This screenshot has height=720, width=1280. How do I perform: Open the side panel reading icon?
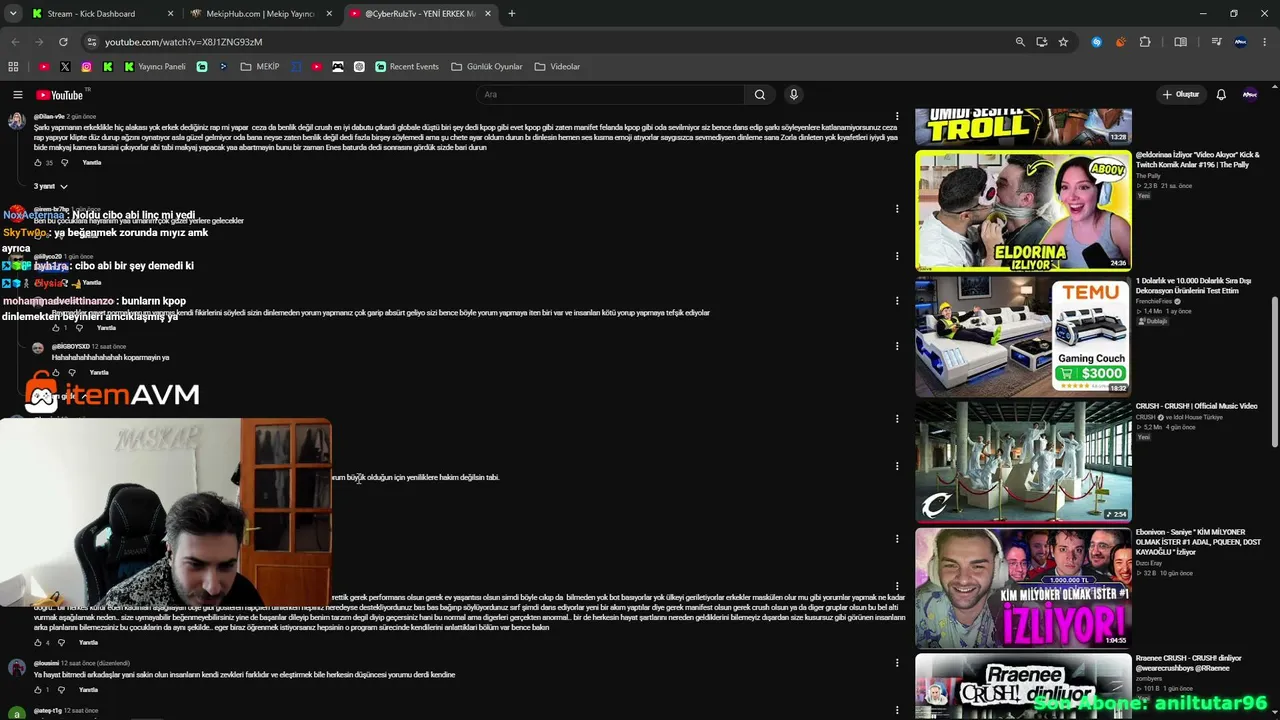click(1181, 42)
